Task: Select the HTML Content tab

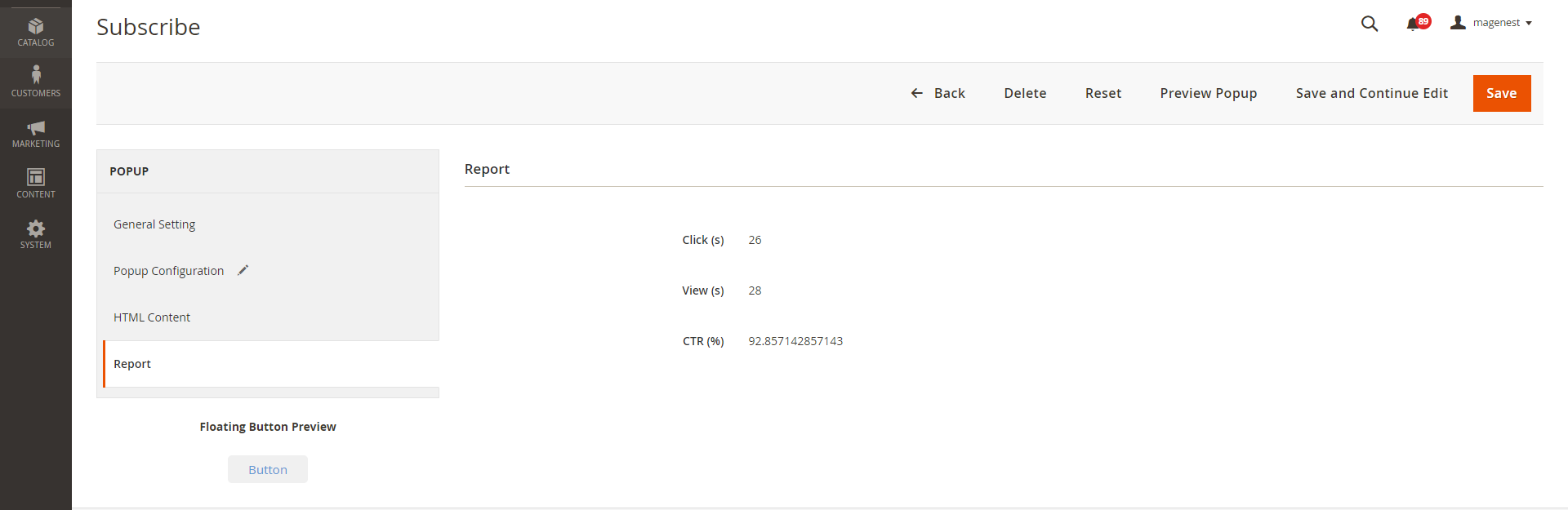Action: (x=152, y=317)
